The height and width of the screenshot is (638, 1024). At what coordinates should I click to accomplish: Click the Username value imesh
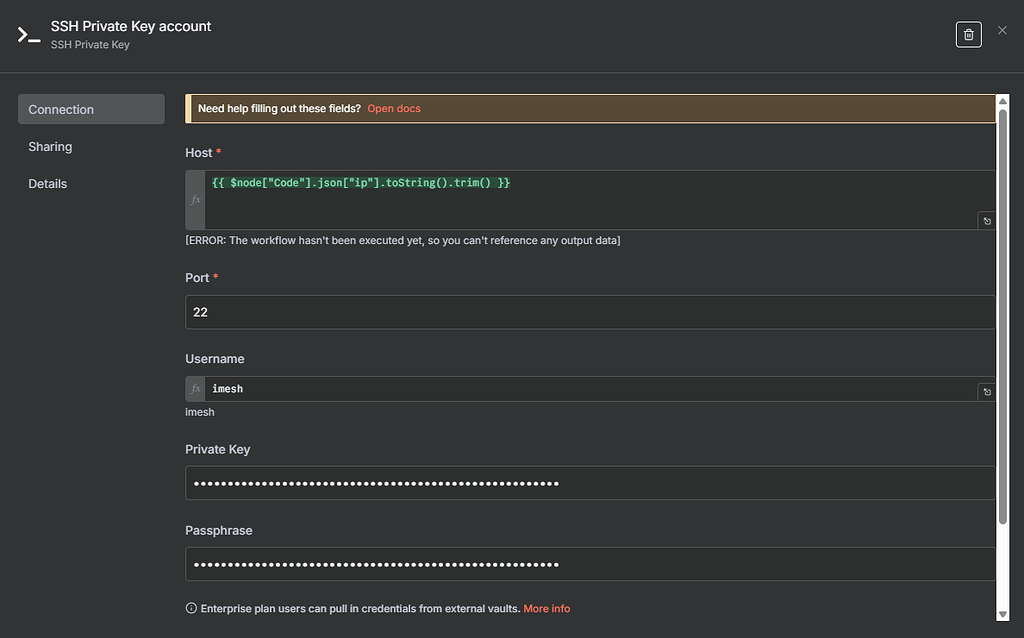tap(227, 388)
